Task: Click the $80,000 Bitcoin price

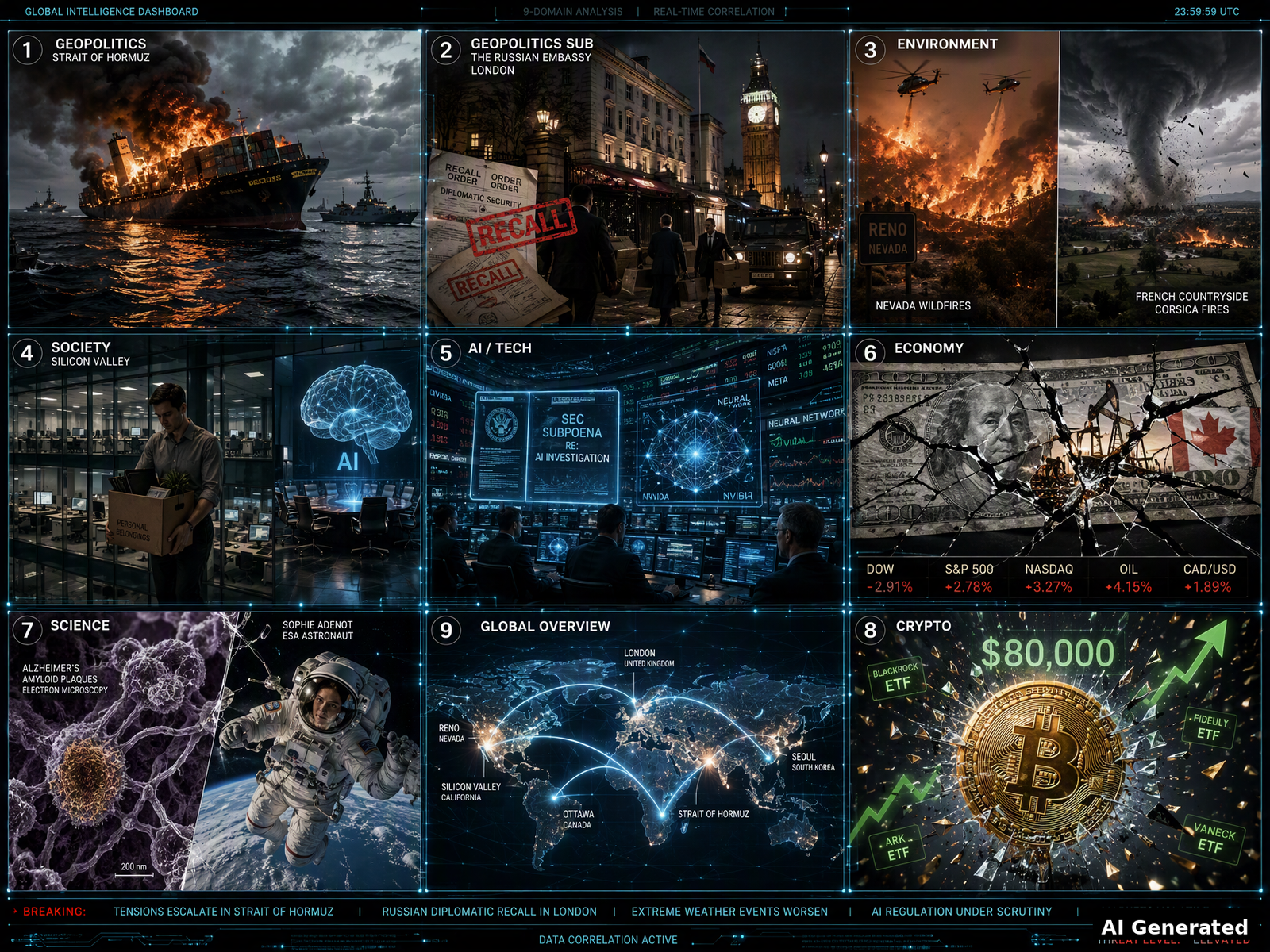Action: (x=1048, y=654)
